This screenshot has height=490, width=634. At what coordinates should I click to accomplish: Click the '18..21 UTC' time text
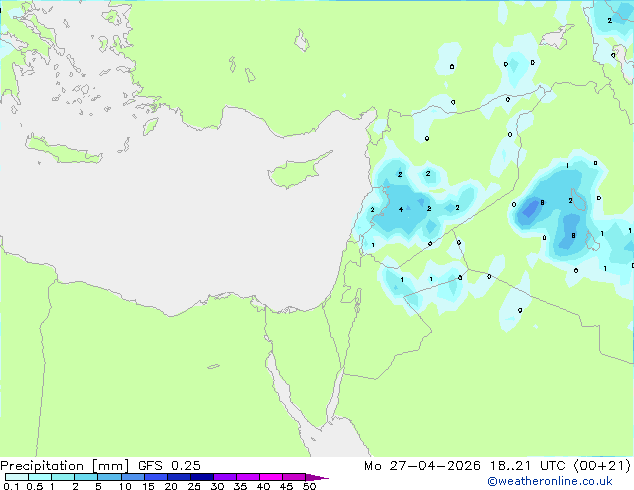pos(527,466)
